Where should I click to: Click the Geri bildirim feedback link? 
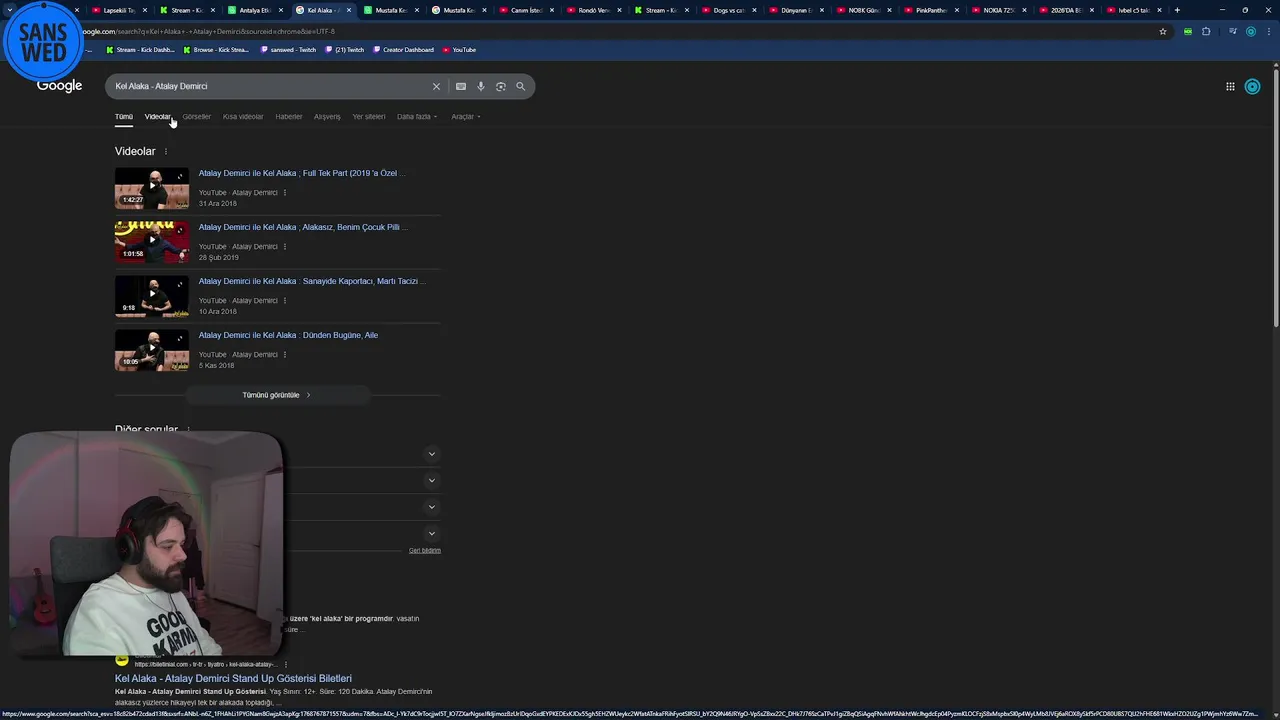pyautogui.click(x=424, y=550)
